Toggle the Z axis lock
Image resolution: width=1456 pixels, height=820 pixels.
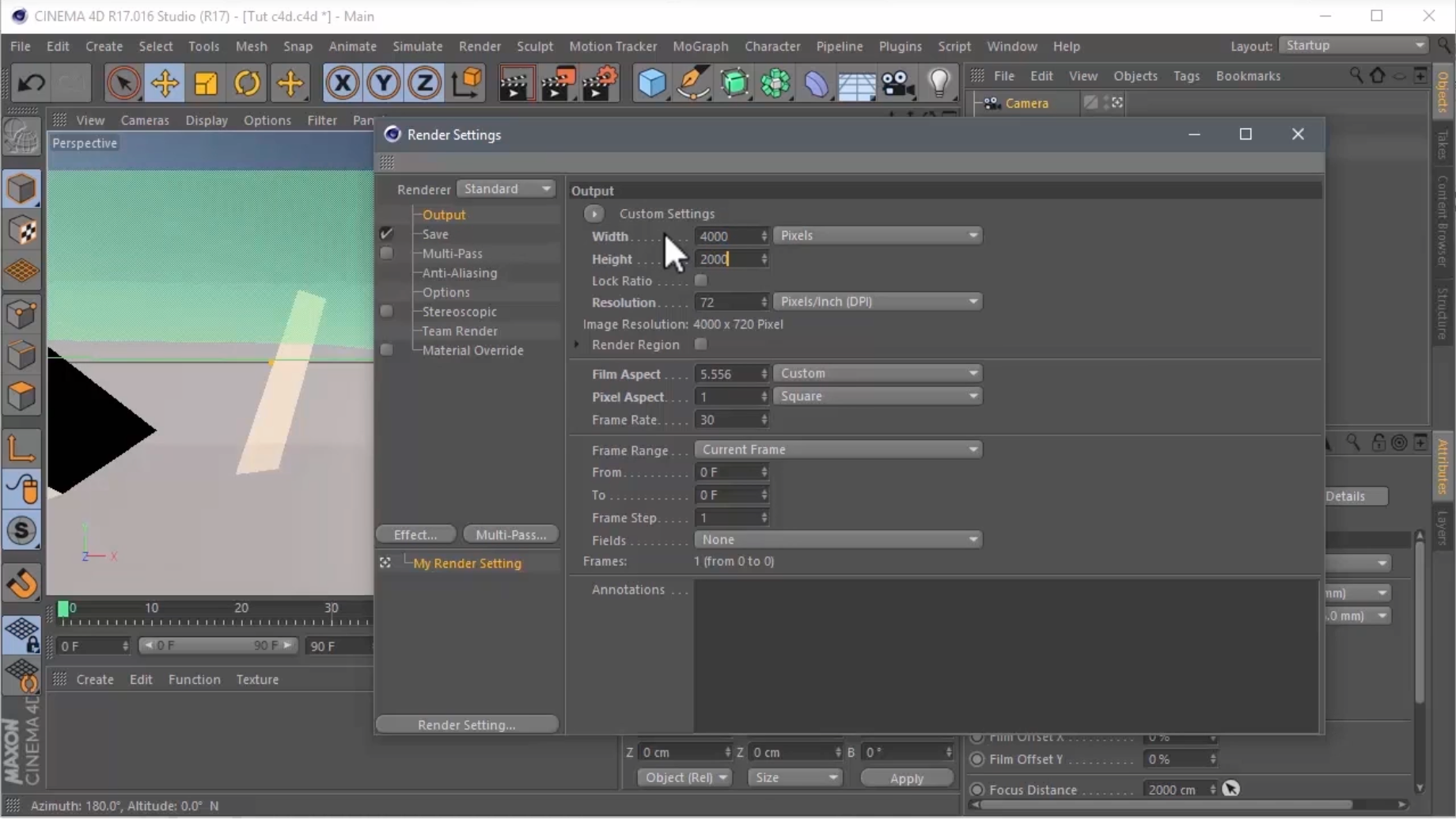click(424, 83)
